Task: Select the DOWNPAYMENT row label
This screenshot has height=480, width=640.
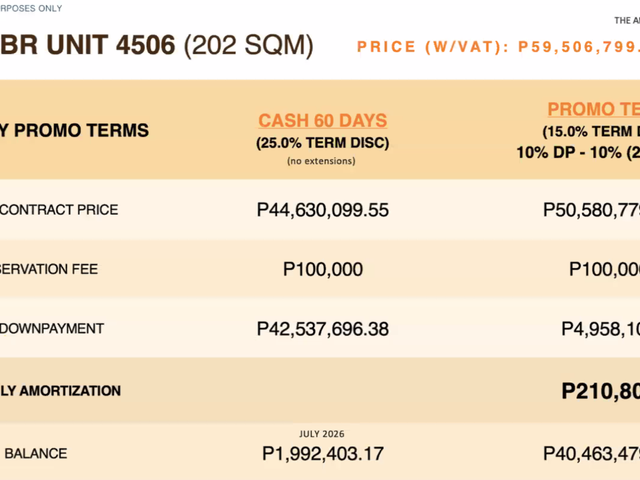Action: coord(52,329)
